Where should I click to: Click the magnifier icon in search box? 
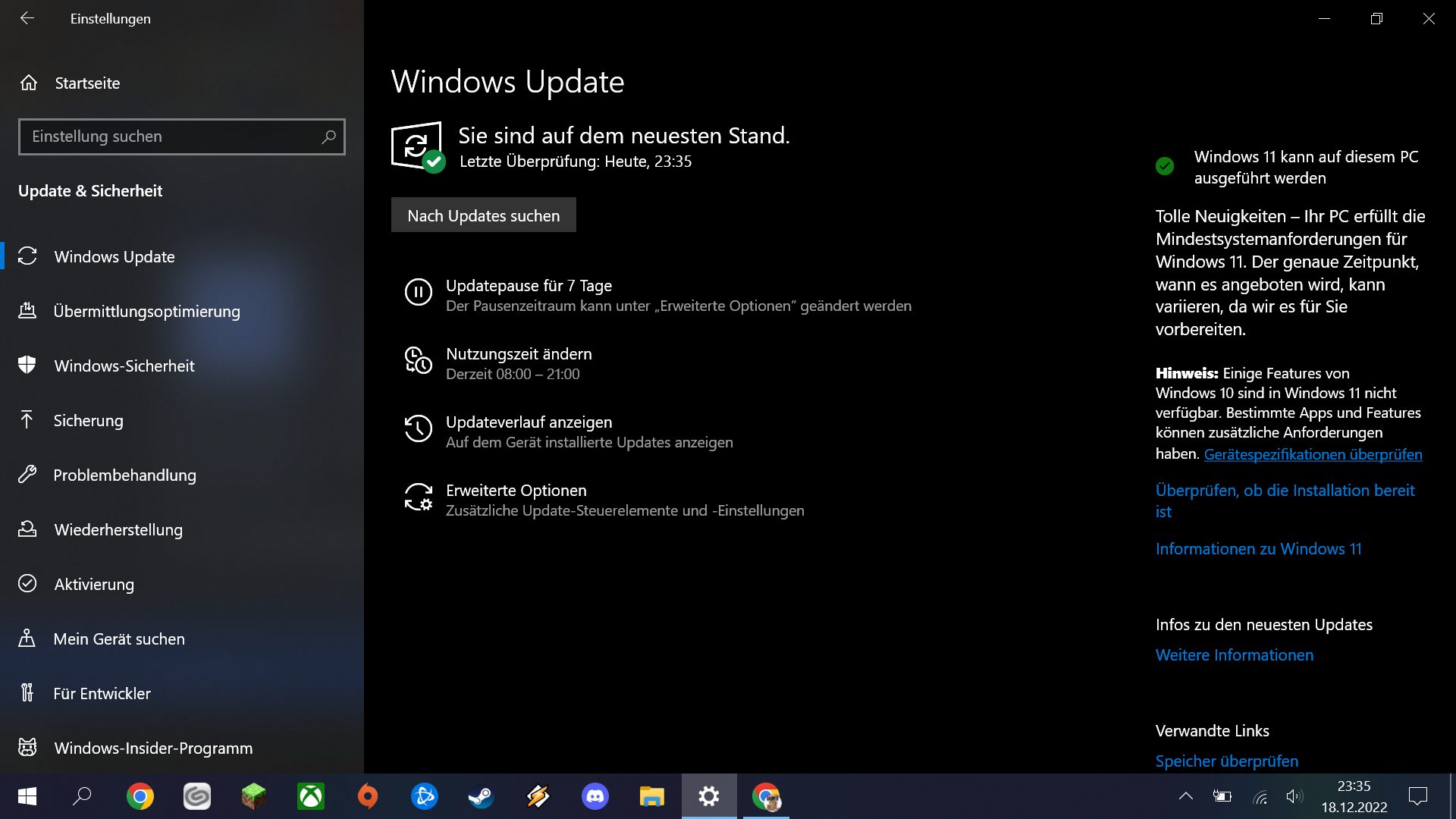click(x=328, y=136)
